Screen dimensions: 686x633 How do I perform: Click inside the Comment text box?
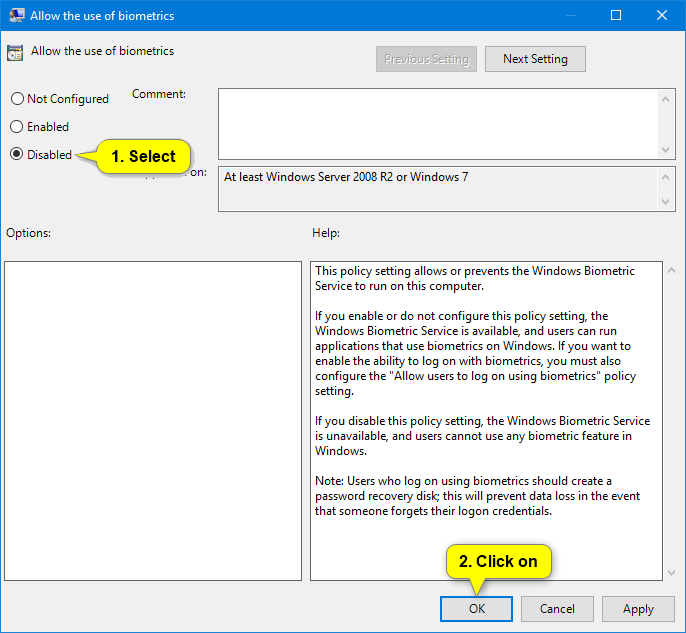click(x=438, y=122)
